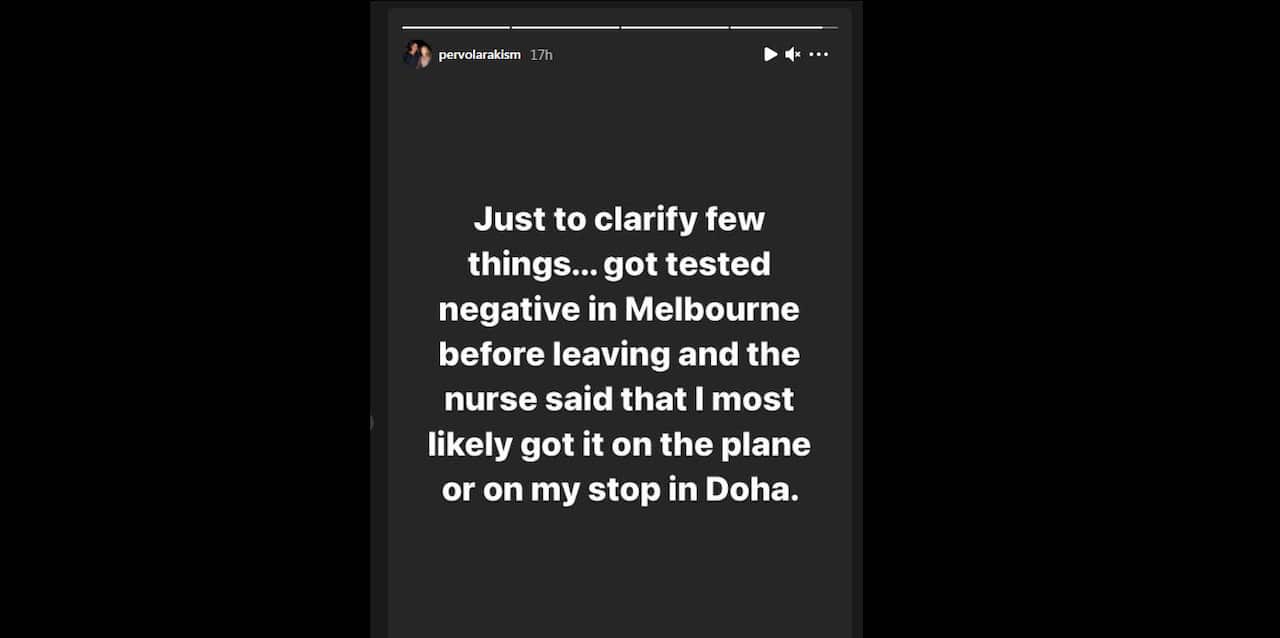The width and height of the screenshot is (1280, 638).
Task: Click the word "things..." in the story
Action: pos(530,264)
